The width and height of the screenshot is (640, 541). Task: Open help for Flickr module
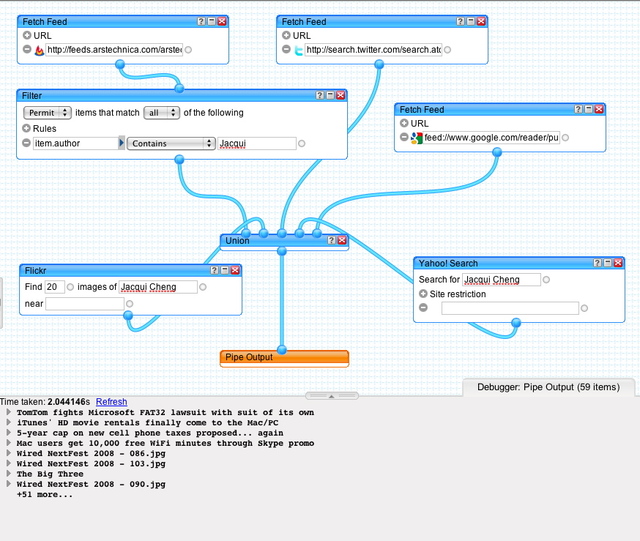click(x=215, y=270)
